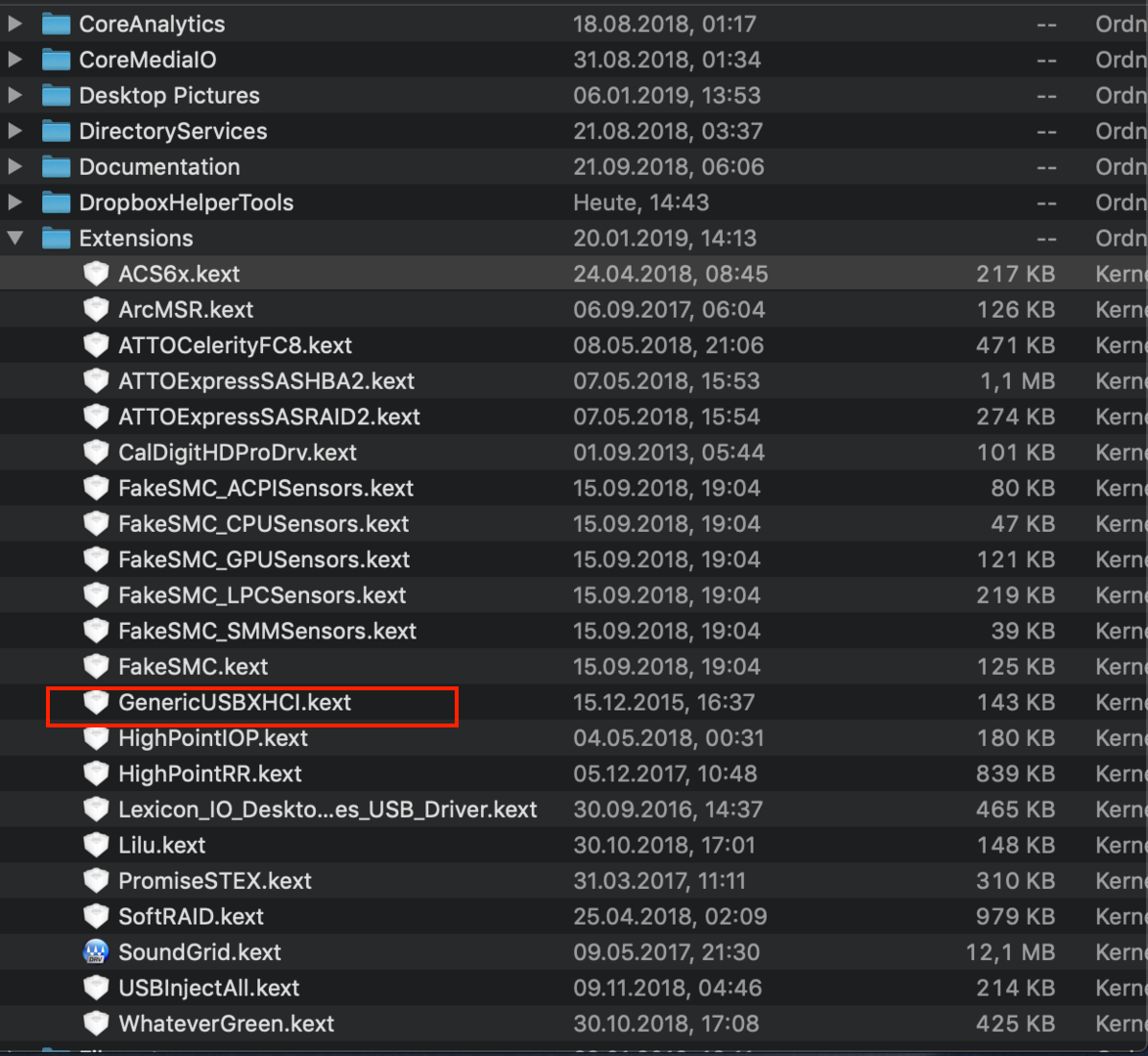The height and width of the screenshot is (1056, 1148).
Task: Click the FakeSMC_SMMSensors.kext kext icon
Action: coord(96,632)
